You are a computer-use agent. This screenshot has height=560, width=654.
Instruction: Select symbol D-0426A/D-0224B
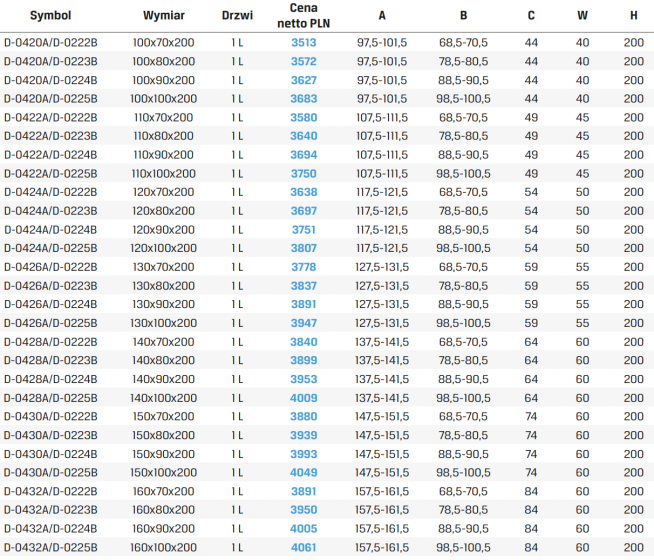[50, 304]
